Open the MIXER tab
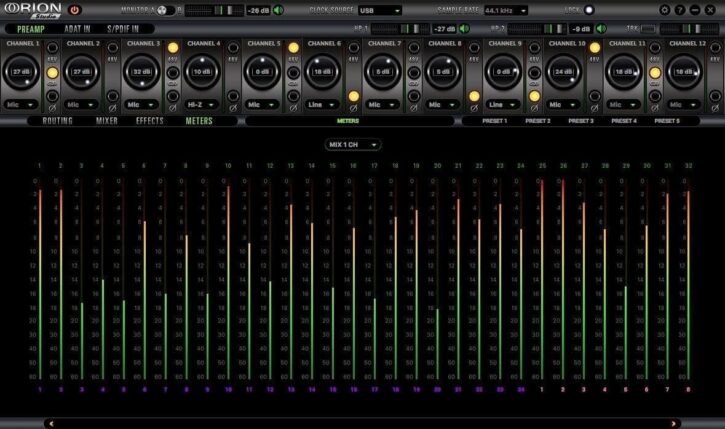This screenshot has height=429, width=725. pyautogui.click(x=107, y=121)
